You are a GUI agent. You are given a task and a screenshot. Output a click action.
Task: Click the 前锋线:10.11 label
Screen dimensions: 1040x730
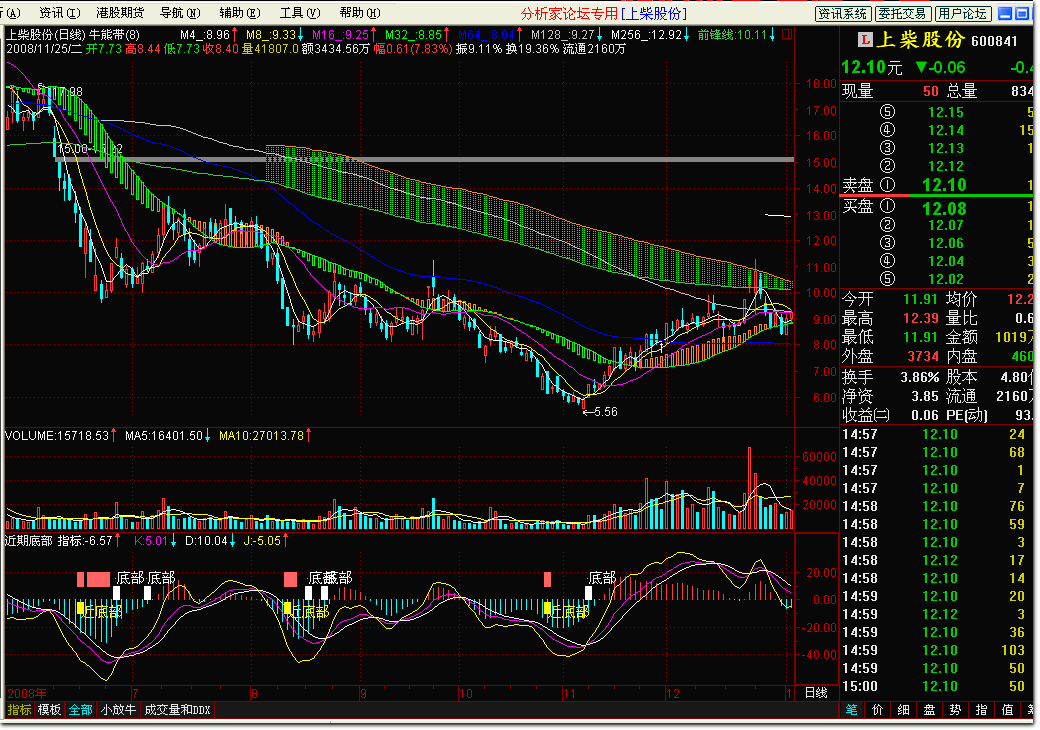[x=732, y=34]
